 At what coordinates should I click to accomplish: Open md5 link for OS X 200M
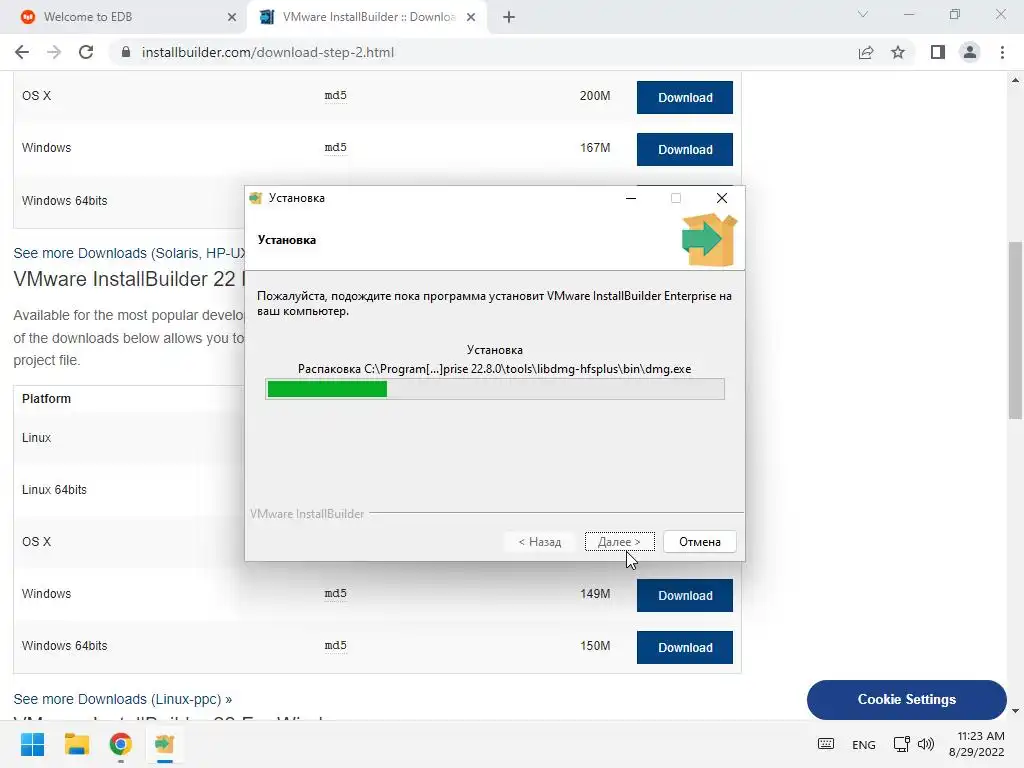point(336,95)
